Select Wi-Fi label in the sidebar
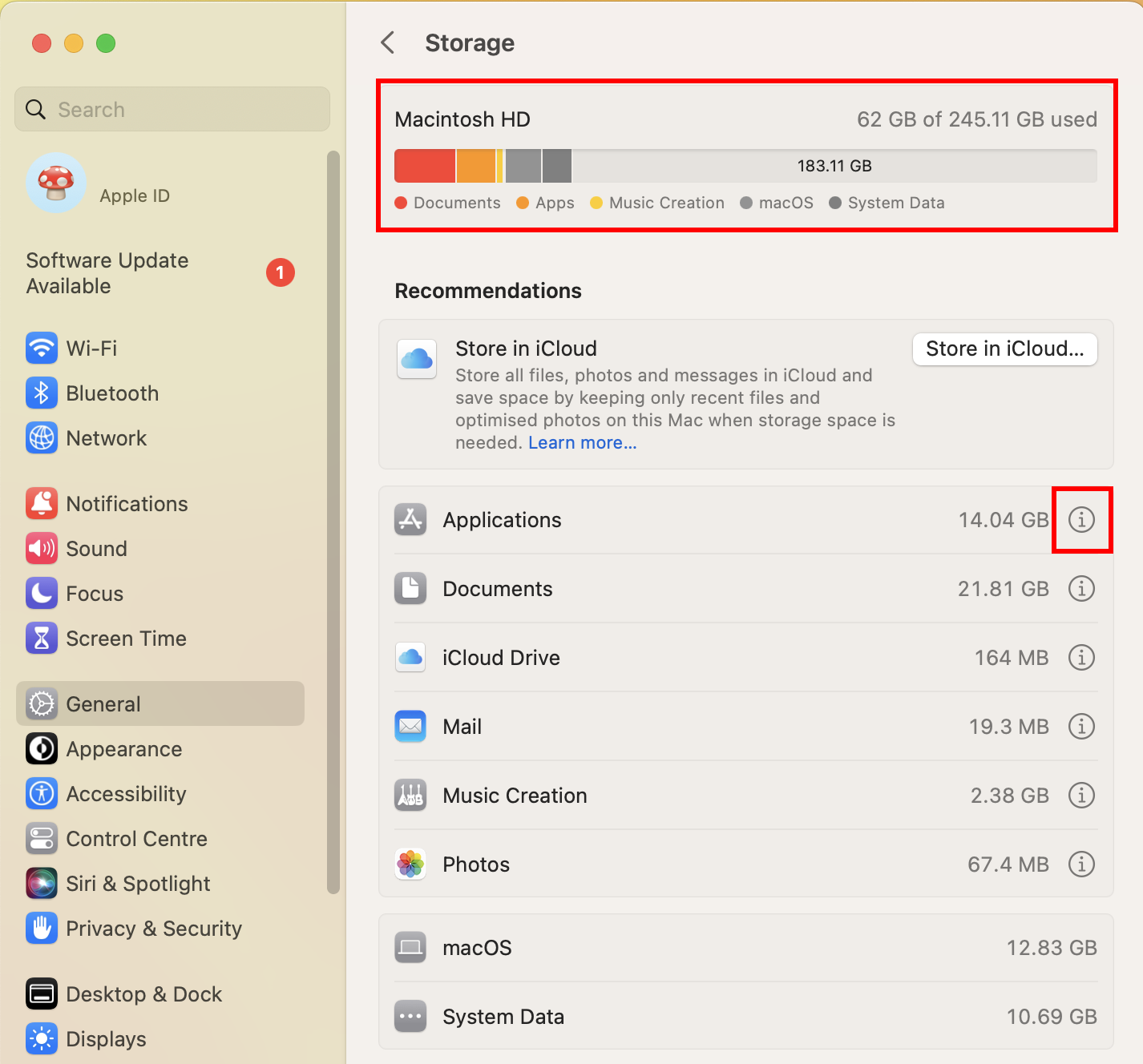Image resolution: width=1143 pixels, height=1064 pixels. (x=92, y=349)
